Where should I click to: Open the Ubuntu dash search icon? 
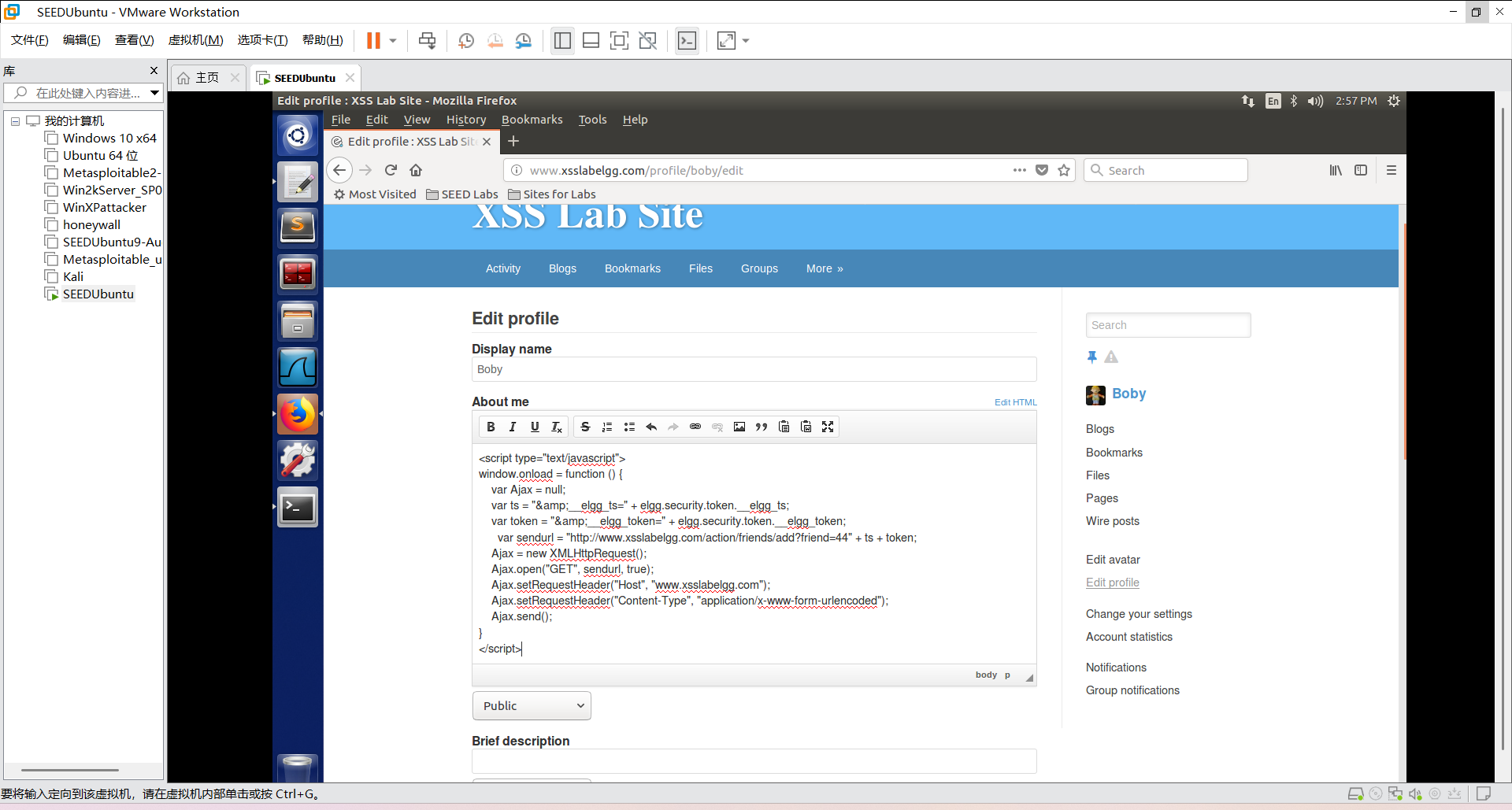click(298, 135)
